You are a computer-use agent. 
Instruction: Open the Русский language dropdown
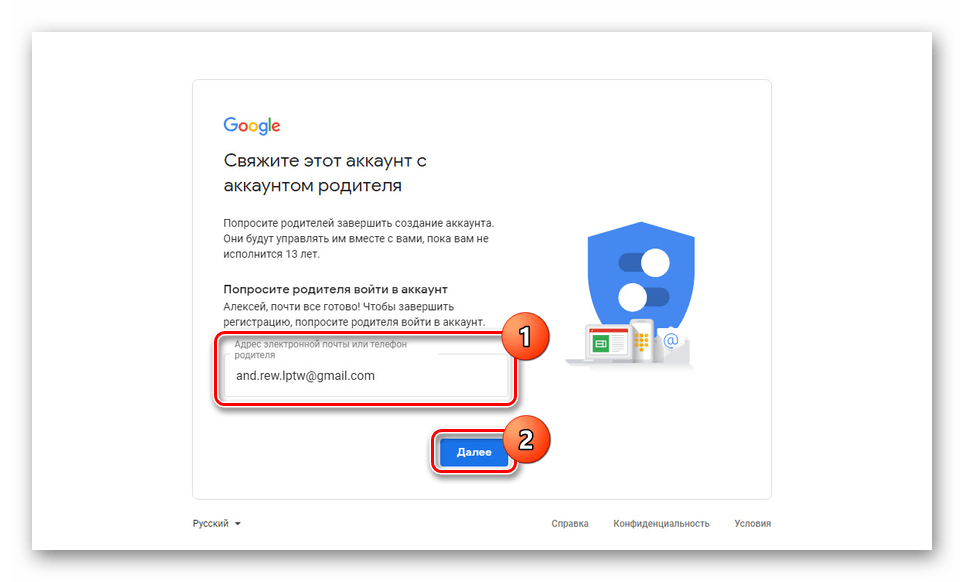(x=216, y=524)
